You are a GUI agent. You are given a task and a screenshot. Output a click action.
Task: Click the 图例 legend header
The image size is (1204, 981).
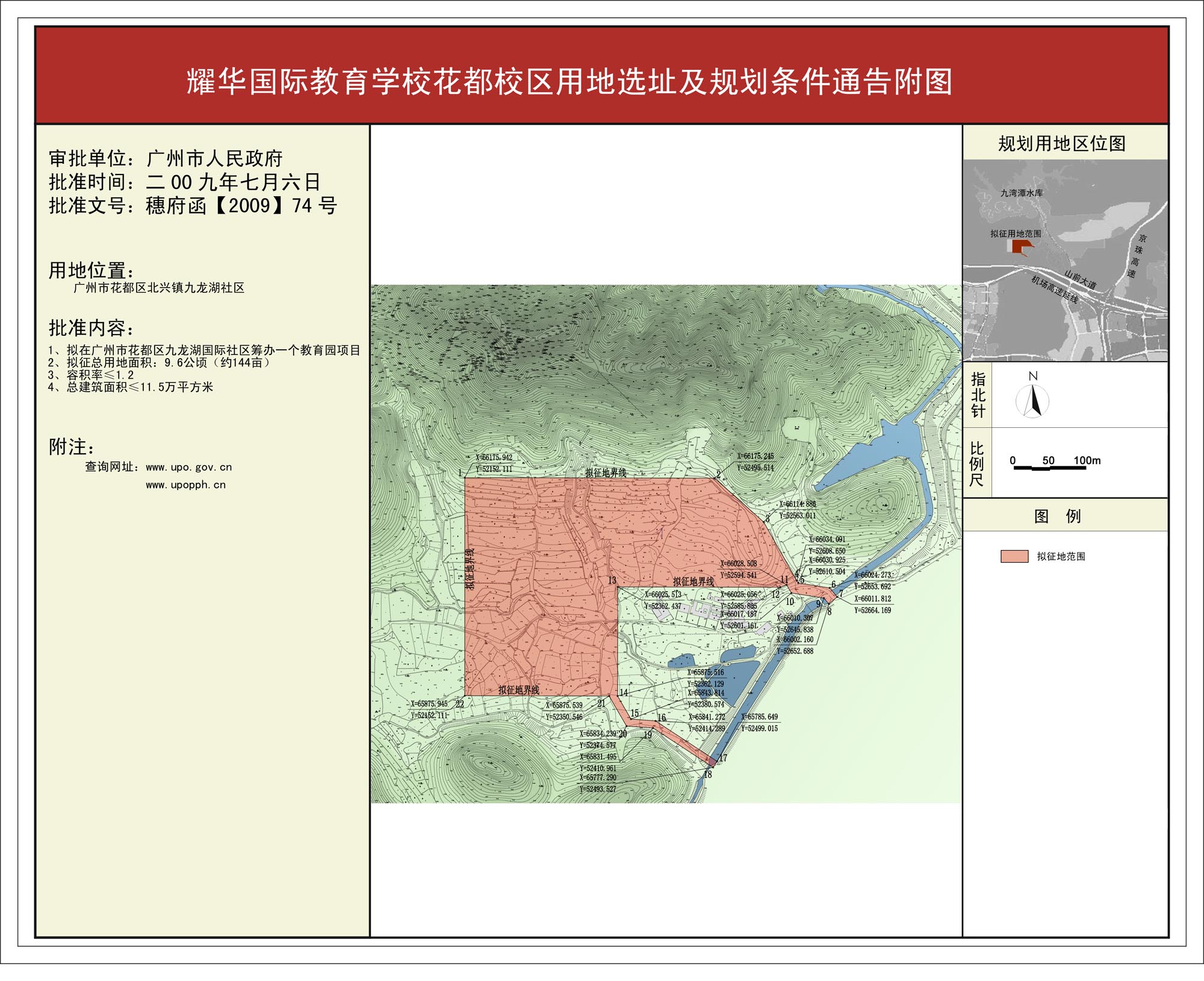(1057, 516)
